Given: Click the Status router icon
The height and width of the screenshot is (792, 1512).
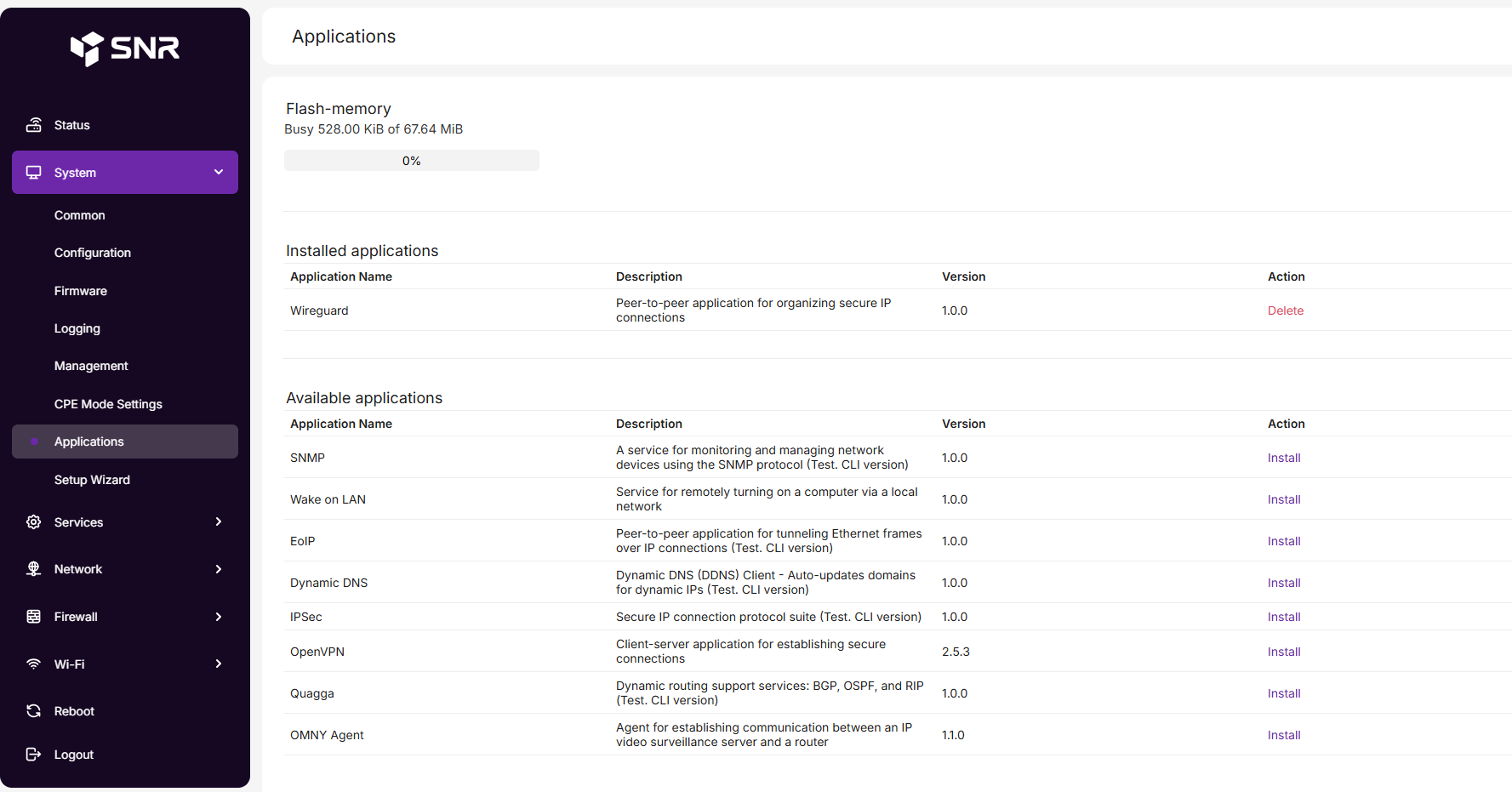Looking at the screenshot, I should (x=34, y=125).
